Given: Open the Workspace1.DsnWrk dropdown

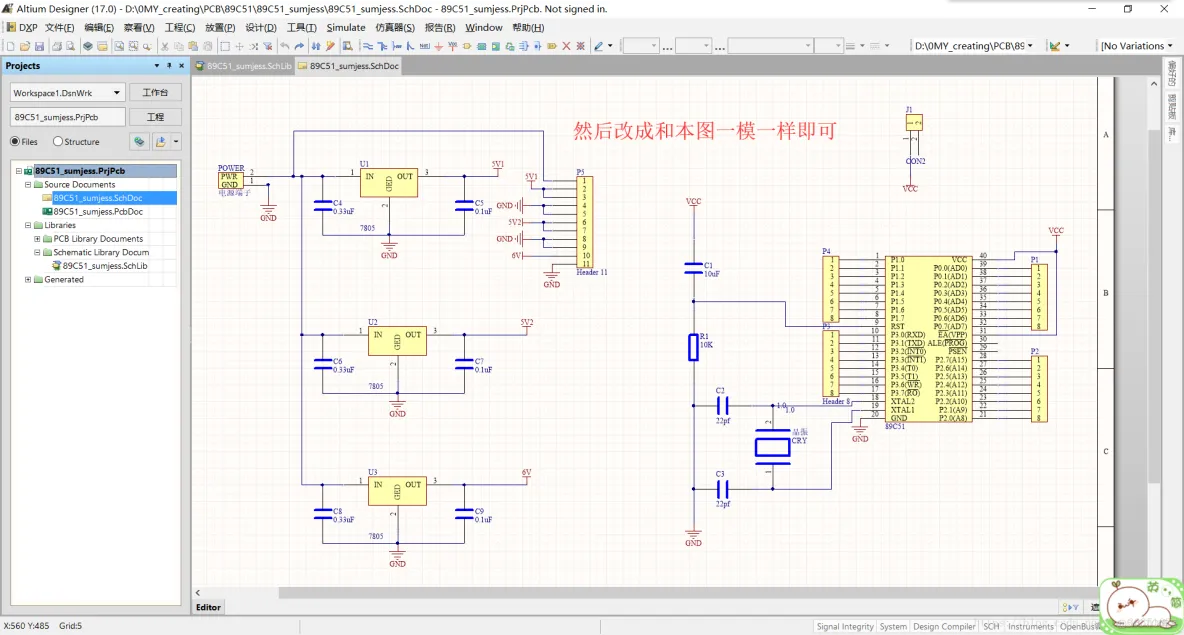Looking at the screenshot, I should click(x=116, y=93).
